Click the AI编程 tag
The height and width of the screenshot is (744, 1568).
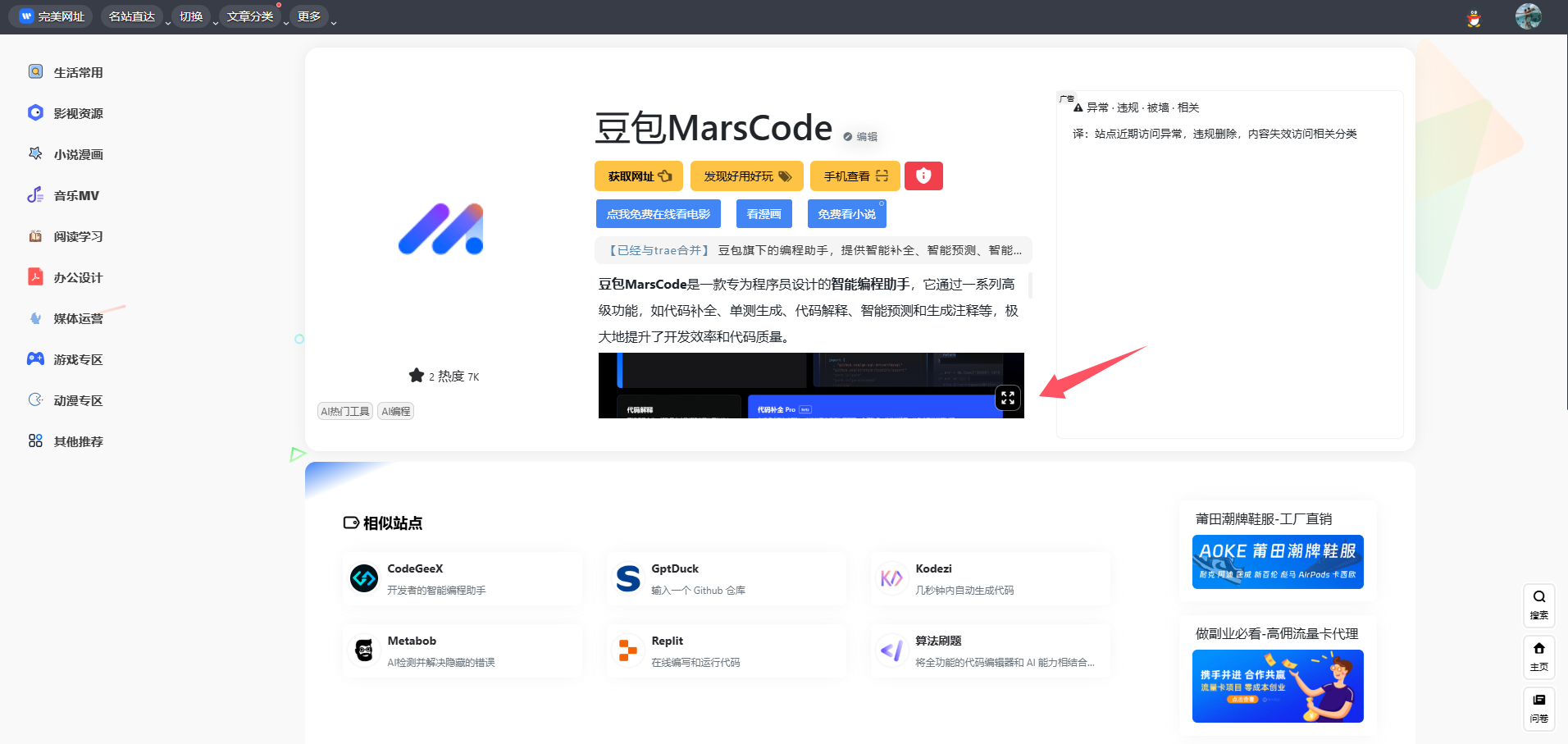(396, 411)
